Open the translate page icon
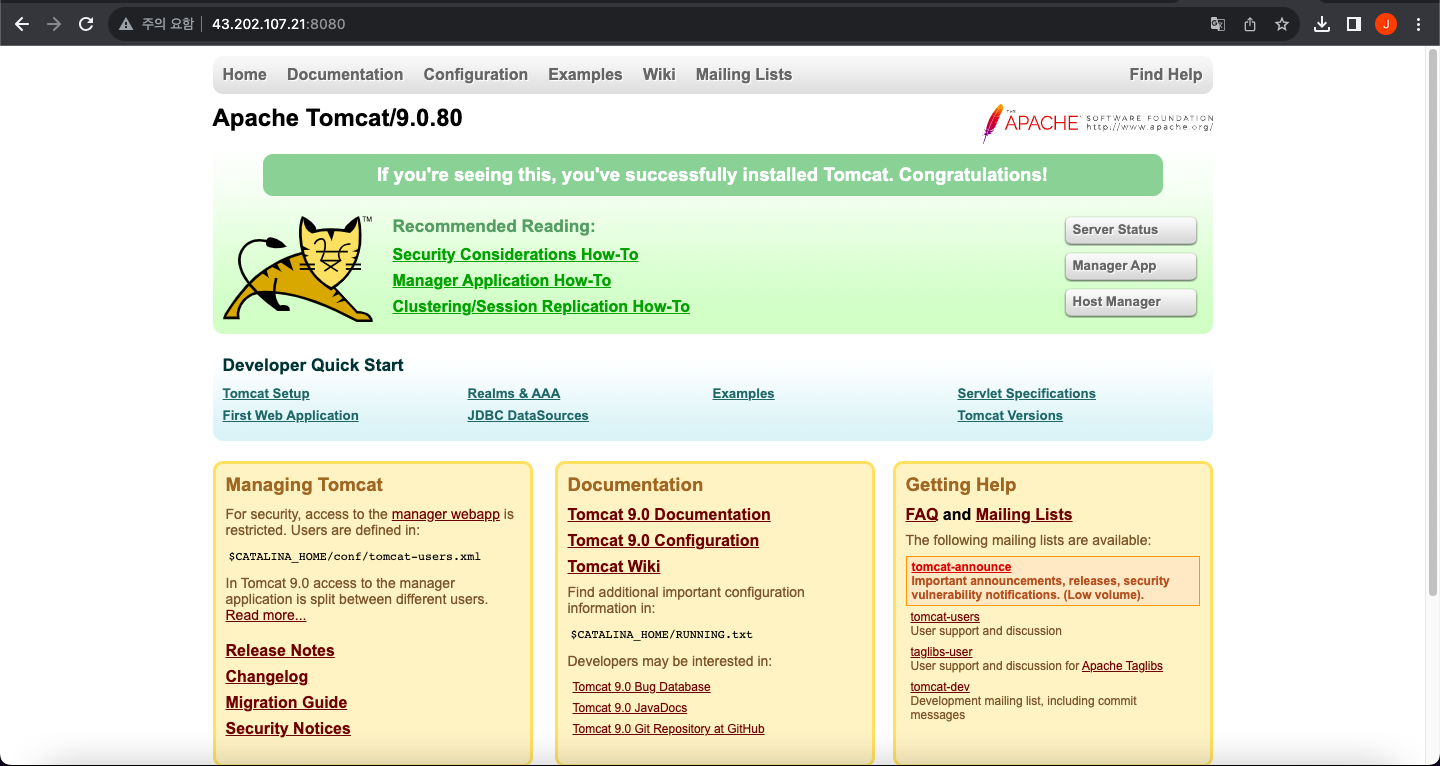 [x=1218, y=24]
